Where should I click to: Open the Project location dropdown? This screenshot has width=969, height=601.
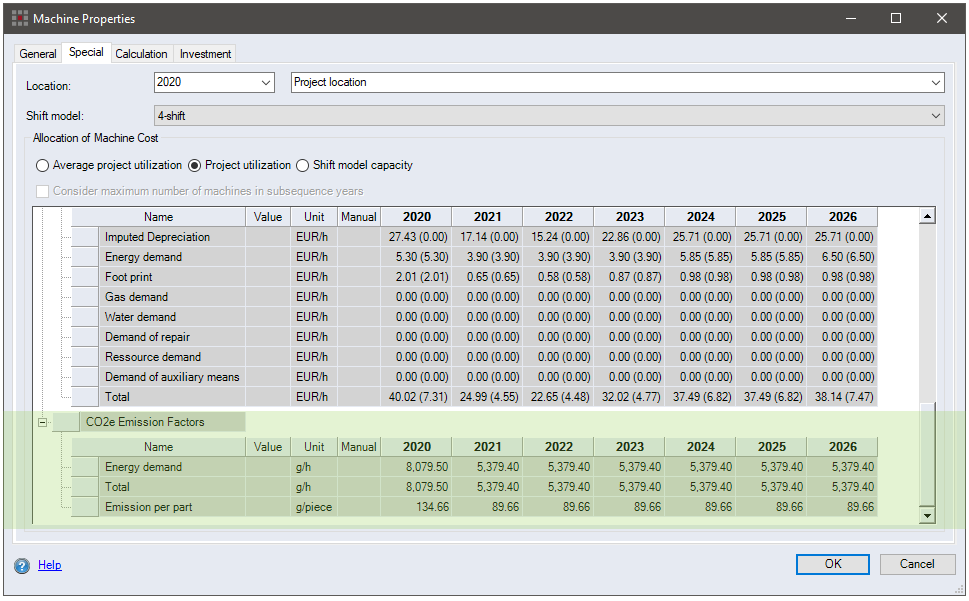pos(935,83)
